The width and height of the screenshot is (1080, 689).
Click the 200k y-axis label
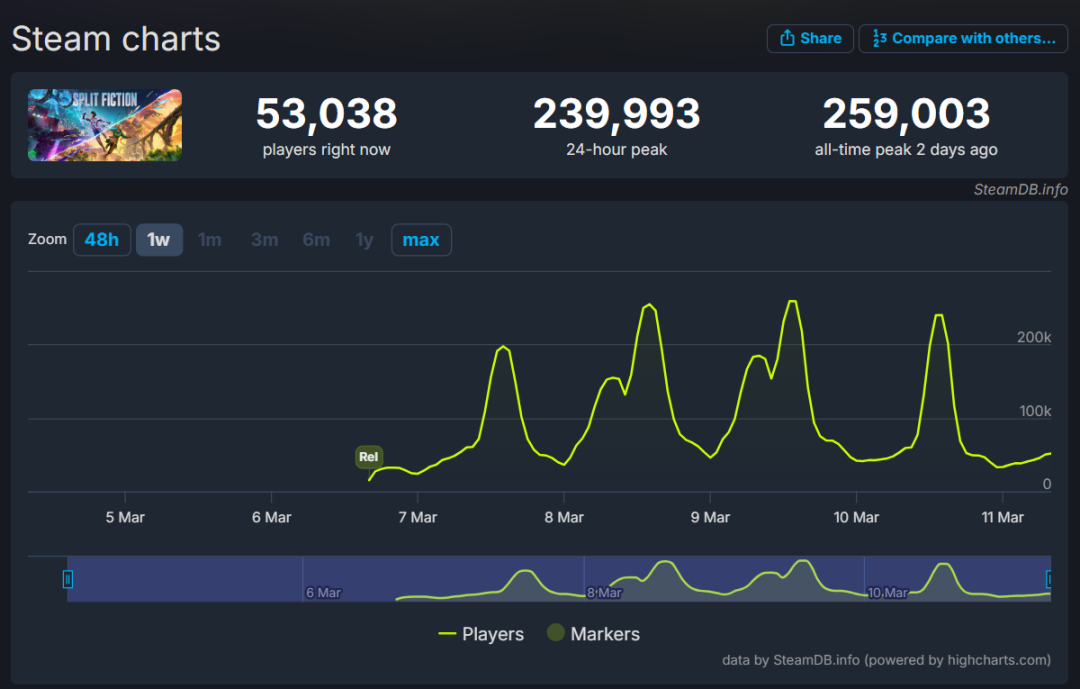[1034, 337]
